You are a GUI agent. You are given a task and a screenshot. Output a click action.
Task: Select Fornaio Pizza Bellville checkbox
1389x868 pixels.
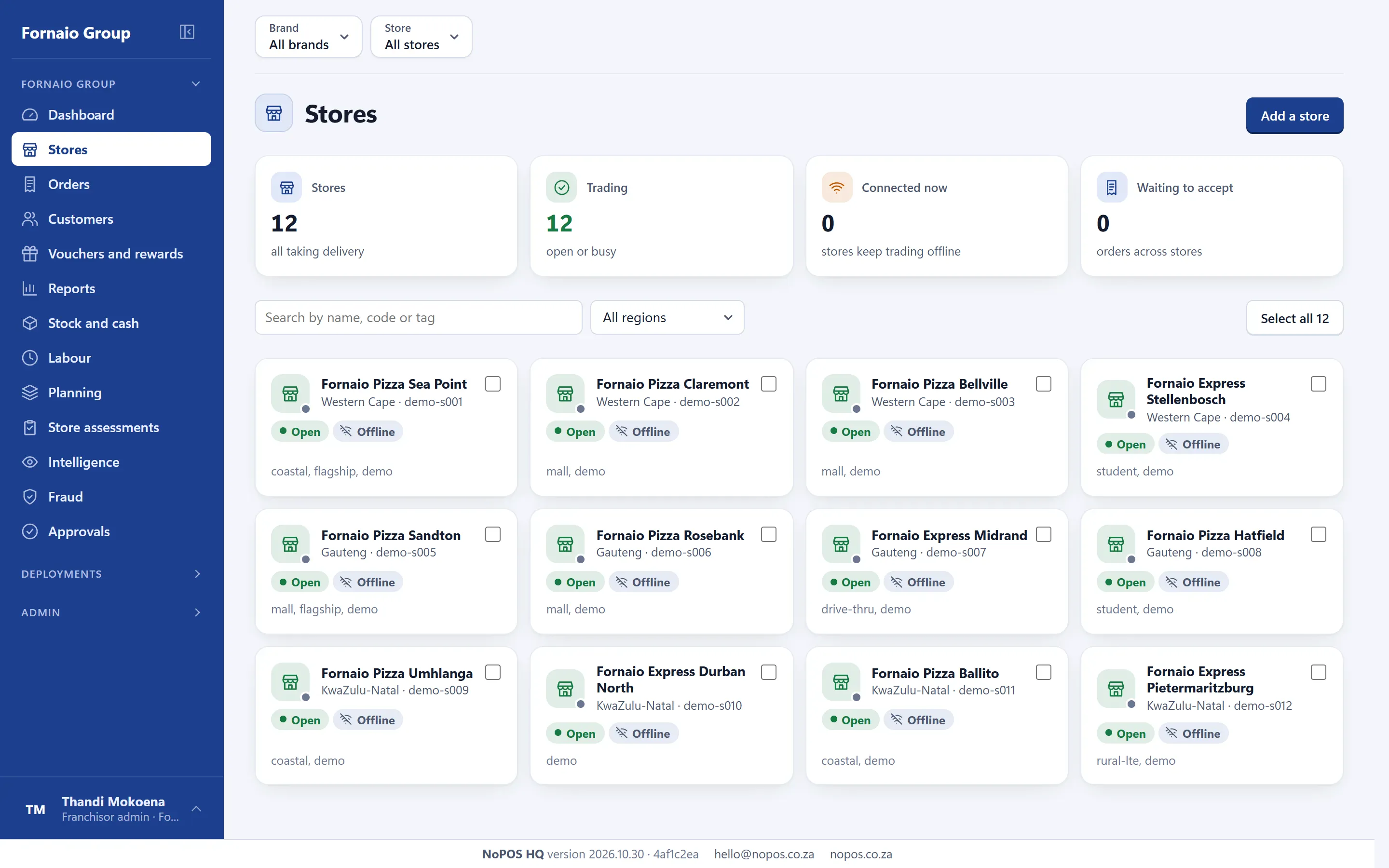[1044, 383]
